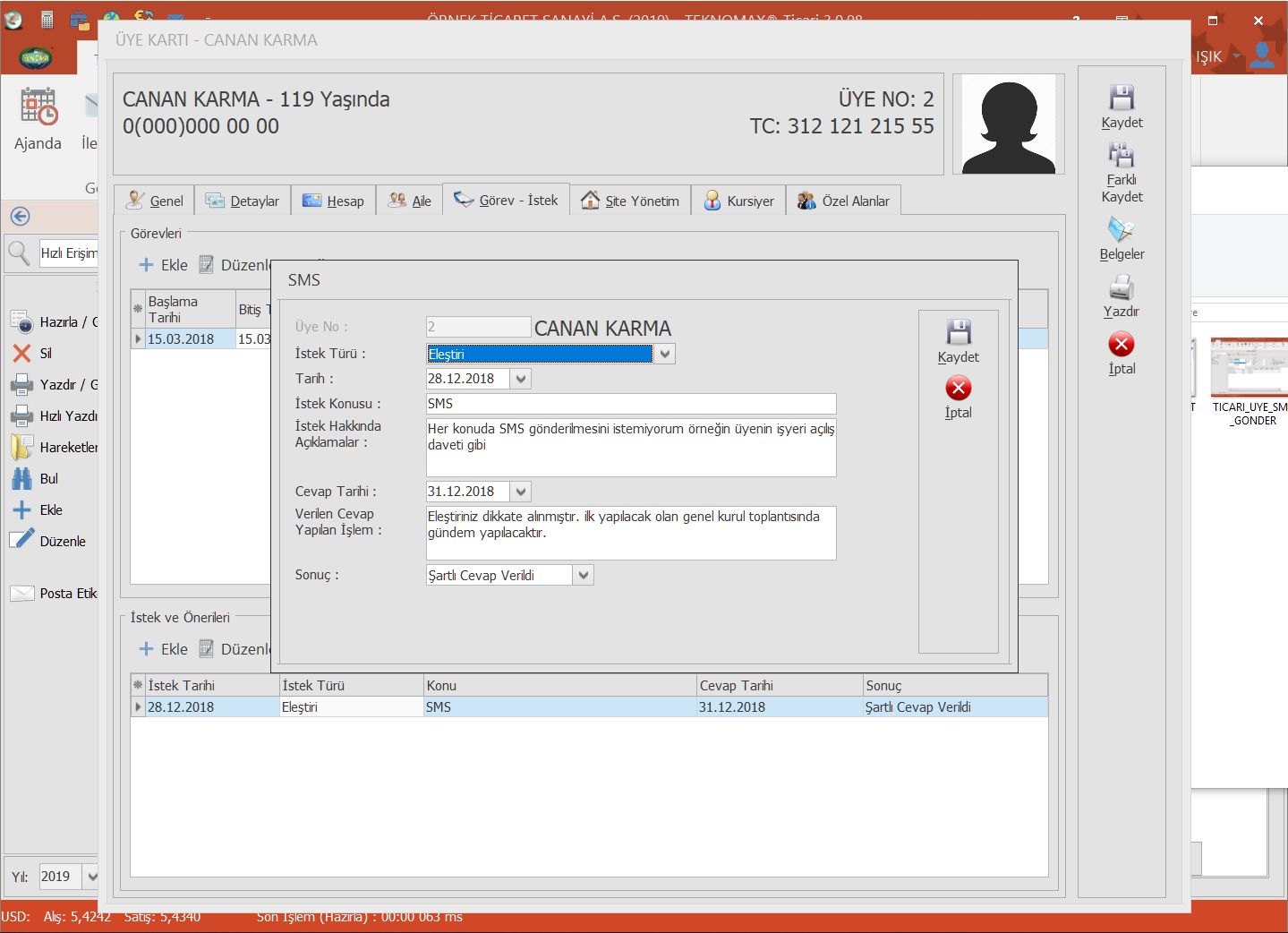Screen dimensions: 1288x933
Task: Click the red İptal icon in SMS dialog
Action: (x=958, y=389)
